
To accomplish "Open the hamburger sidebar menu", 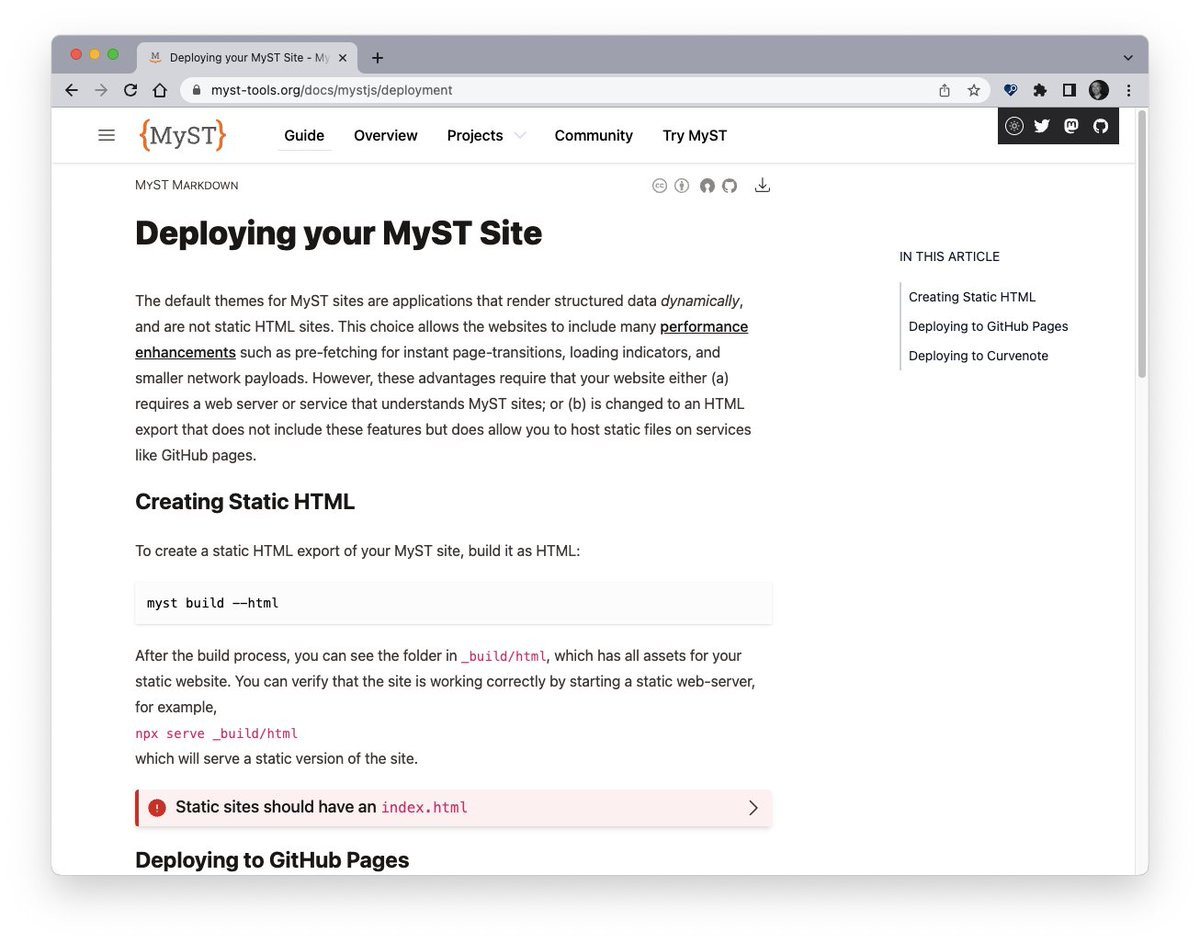I will click(x=106, y=135).
